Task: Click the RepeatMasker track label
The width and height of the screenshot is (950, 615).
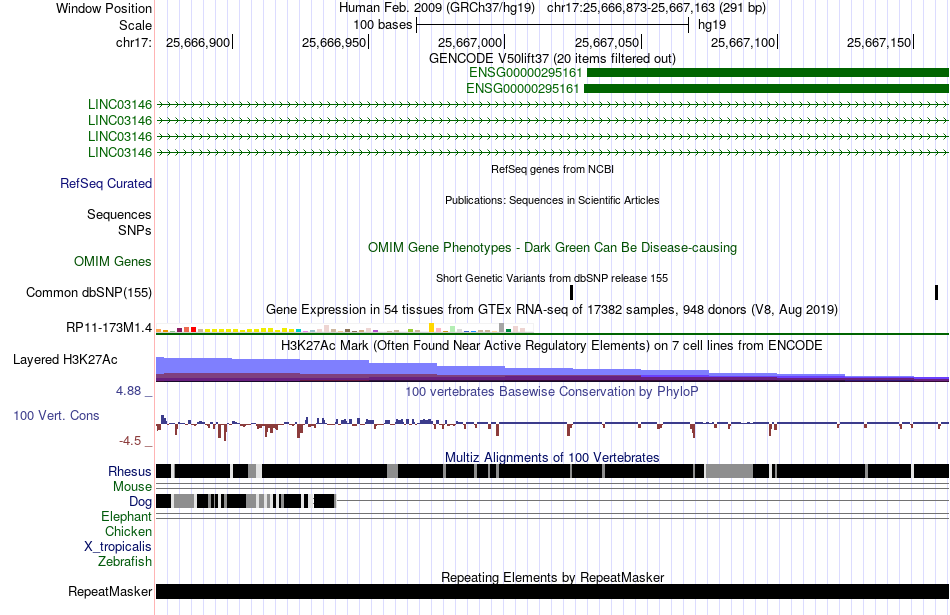Action: (110, 592)
